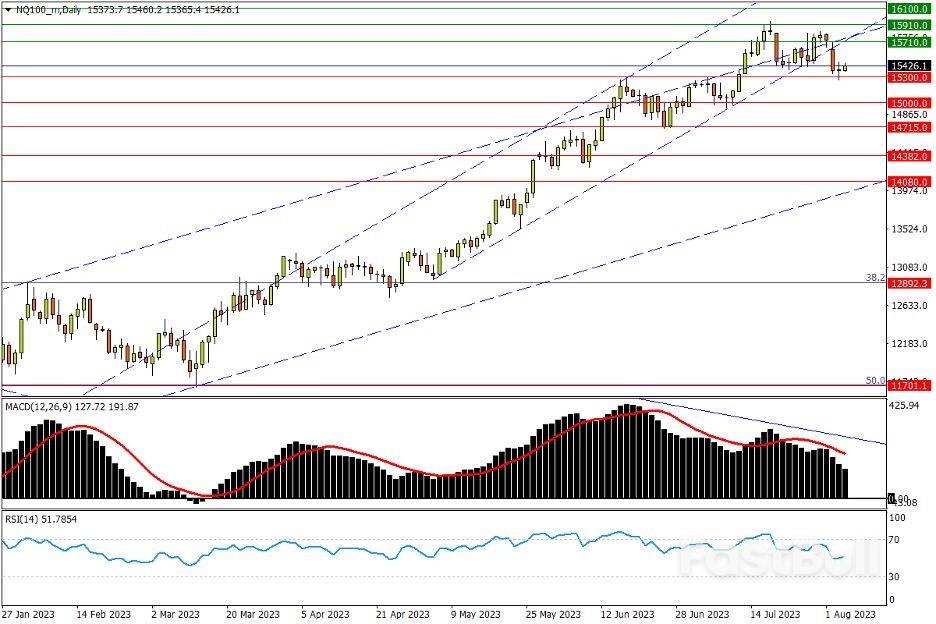Select the 15710.0 green level label
Screen dimensions: 936x624
[x=910, y=43]
